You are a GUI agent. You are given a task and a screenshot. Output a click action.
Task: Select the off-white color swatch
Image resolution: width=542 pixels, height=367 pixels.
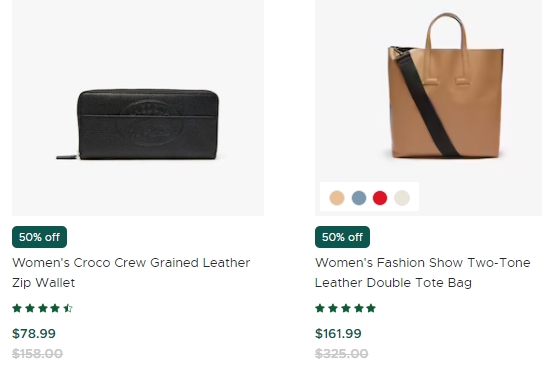pos(402,198)
